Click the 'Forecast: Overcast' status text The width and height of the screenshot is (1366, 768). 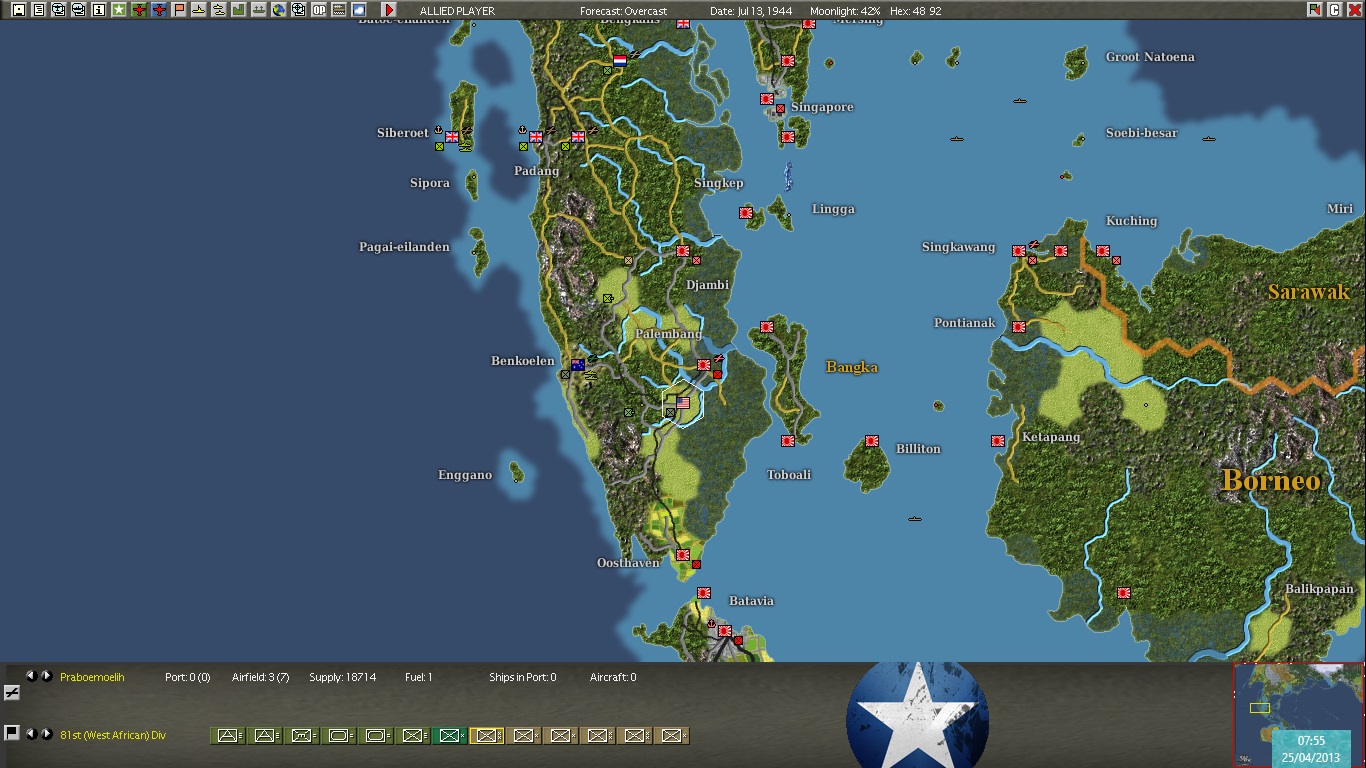(x=623, y=11)
